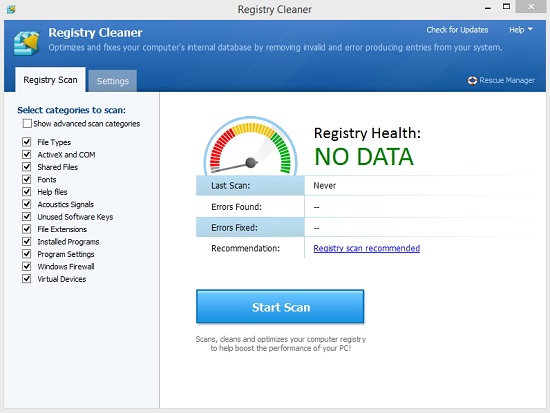Screen dimensions: 550x413
Task: Close the Registry Cleaner window
Action: pos(531,7)
